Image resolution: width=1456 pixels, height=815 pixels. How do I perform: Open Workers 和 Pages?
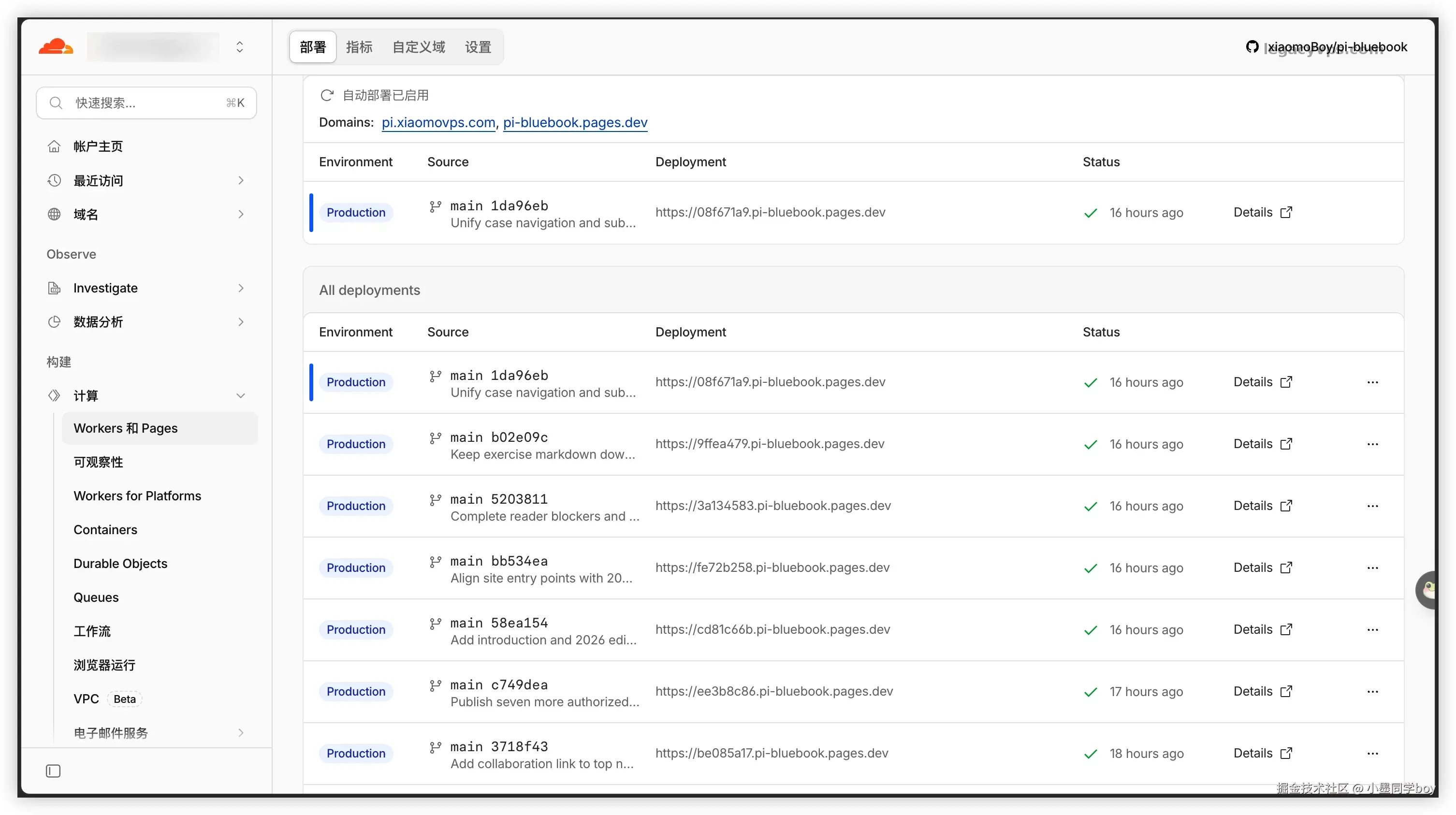coord(160,428)
